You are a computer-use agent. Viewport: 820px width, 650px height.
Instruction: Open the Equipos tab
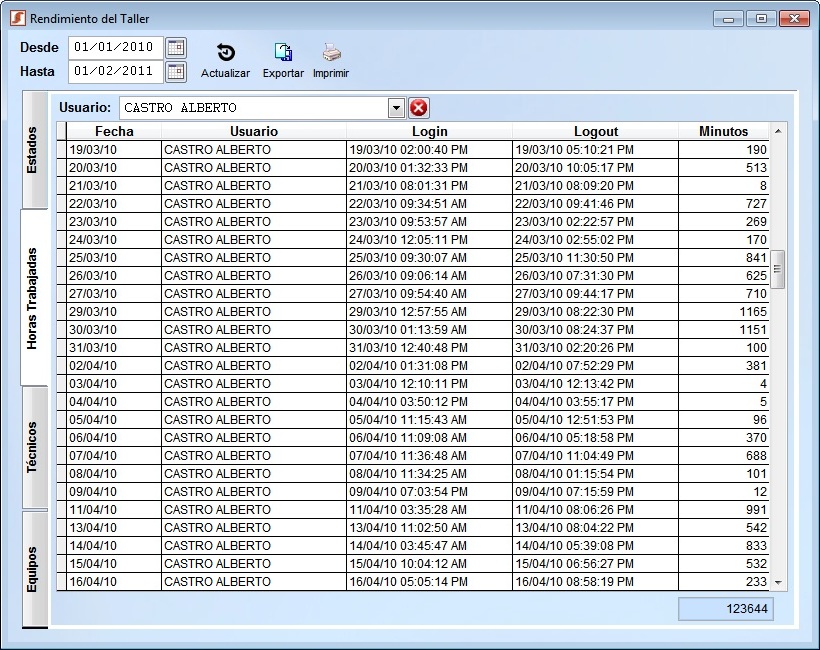(34, 568)
